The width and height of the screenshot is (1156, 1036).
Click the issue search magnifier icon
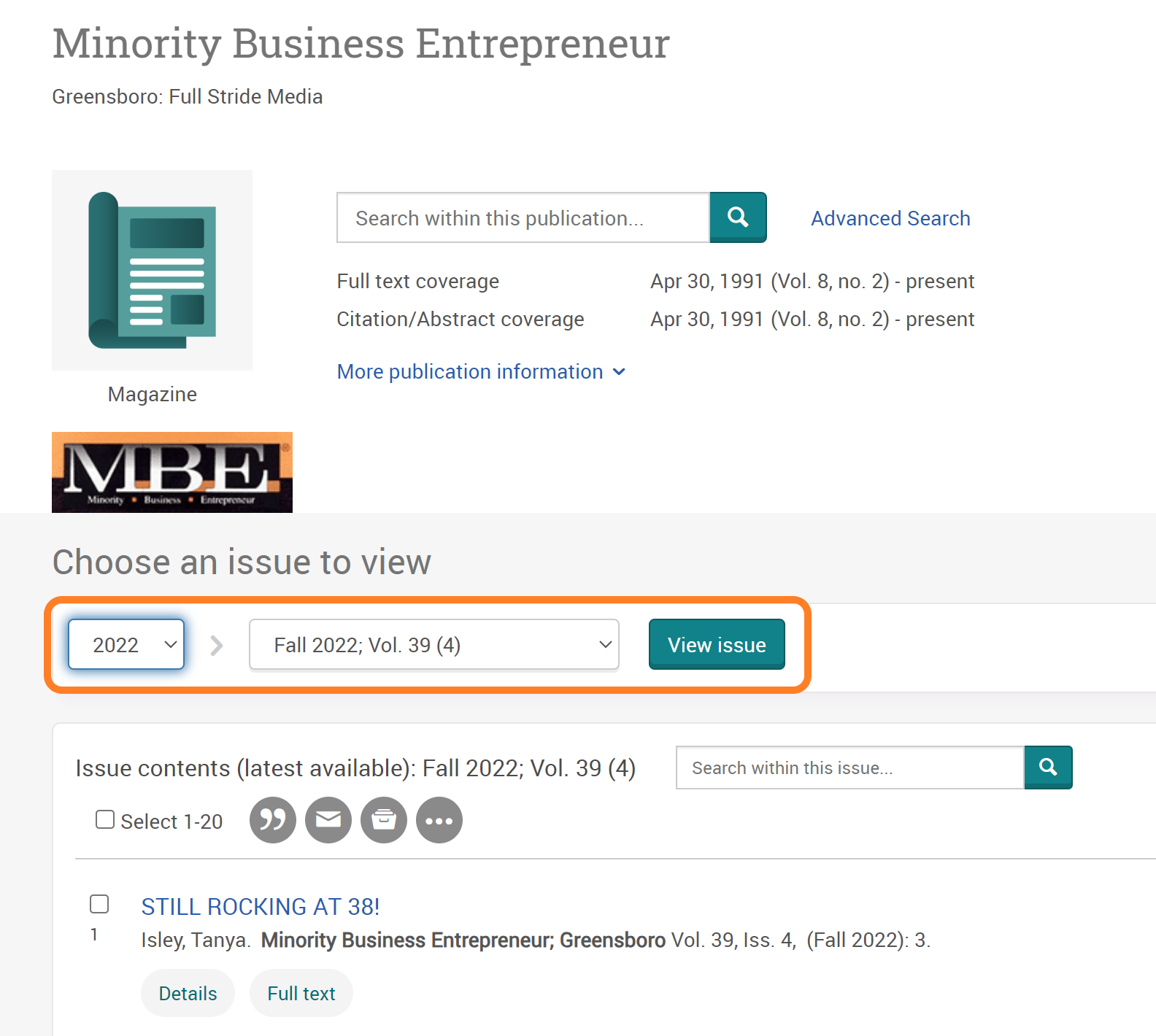tap(1048, 767)
